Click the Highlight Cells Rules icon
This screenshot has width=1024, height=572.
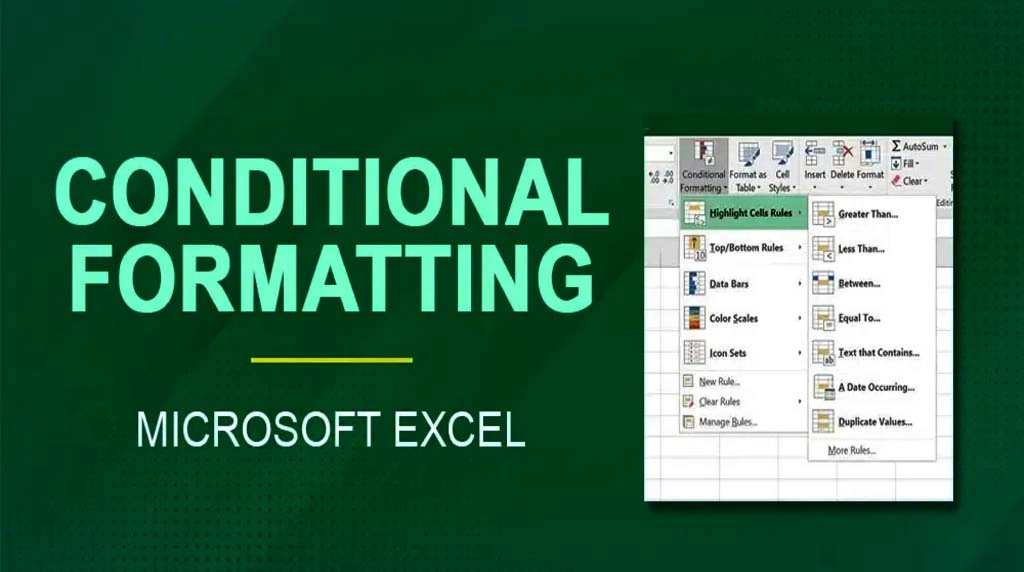(694, 213)
